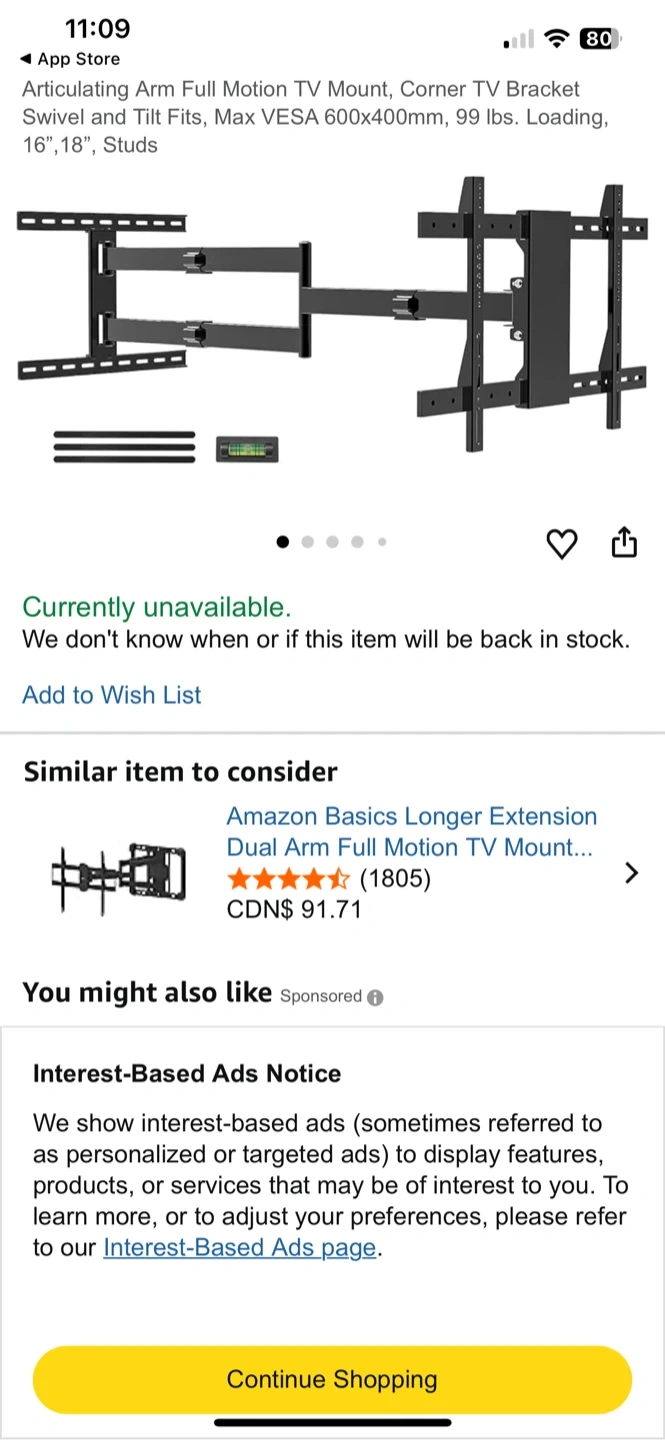Click Add to Wish List link
Screen dimensions: 665x1440
pos(112,695)
